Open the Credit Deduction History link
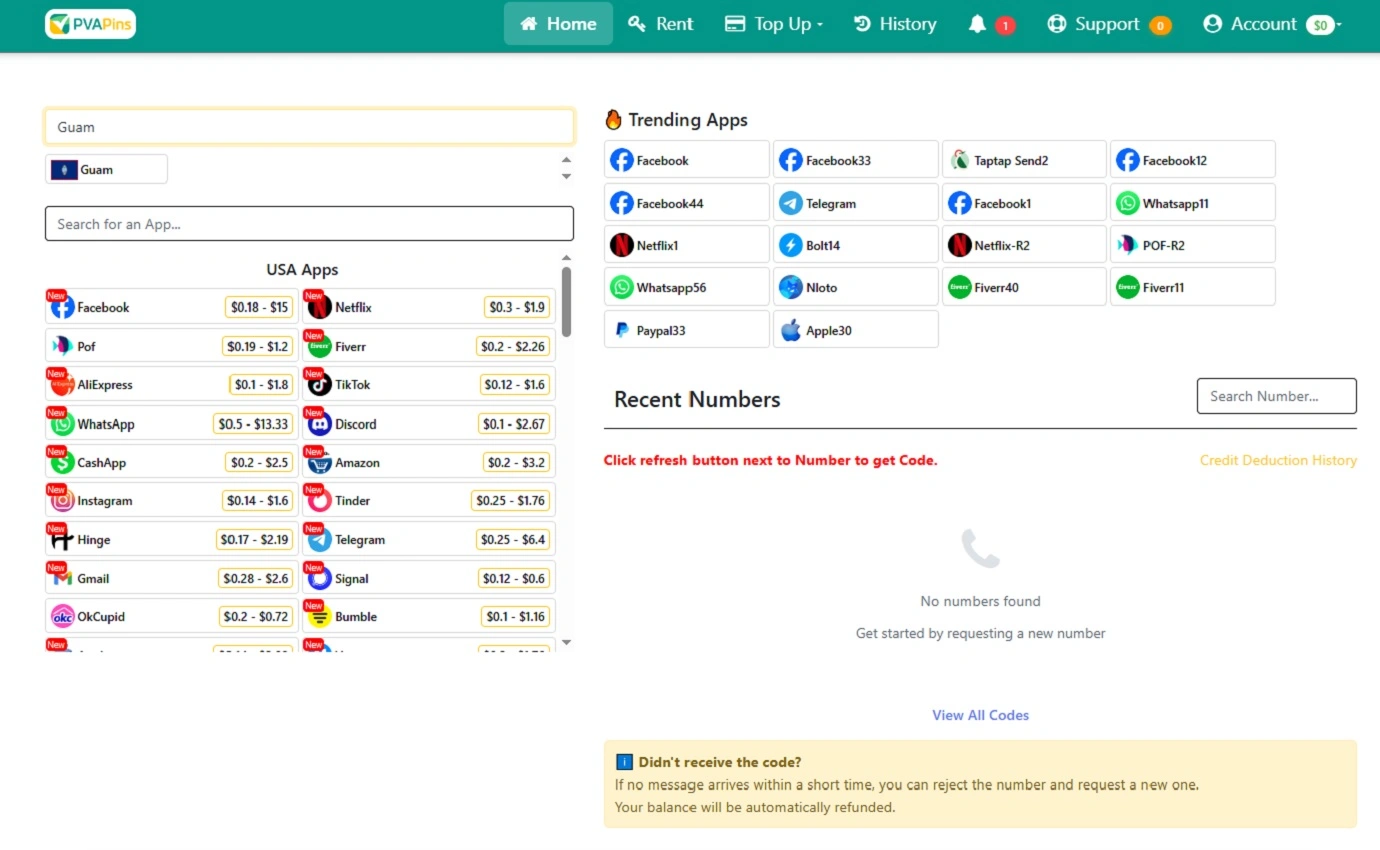The height and width of the screenshot is (850, 1380). (x=1278, y=460)
